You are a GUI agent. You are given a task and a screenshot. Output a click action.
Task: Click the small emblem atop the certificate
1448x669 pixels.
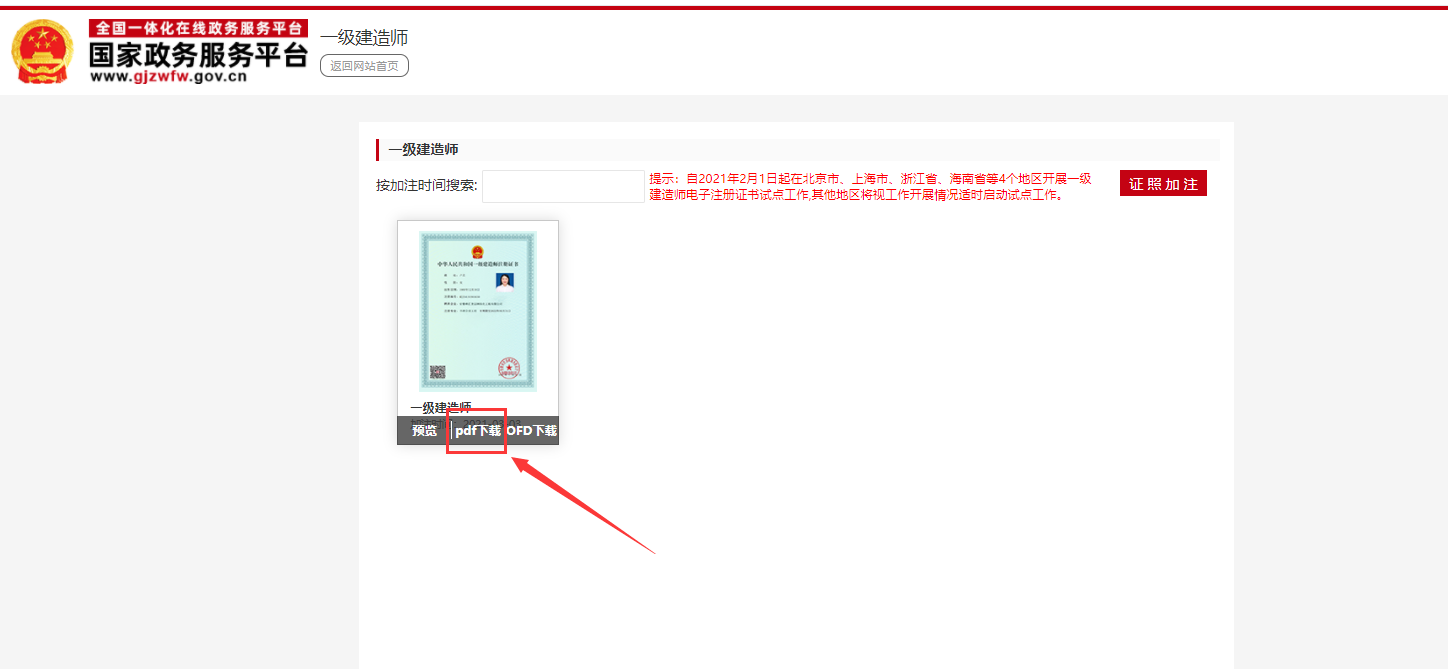477,247
